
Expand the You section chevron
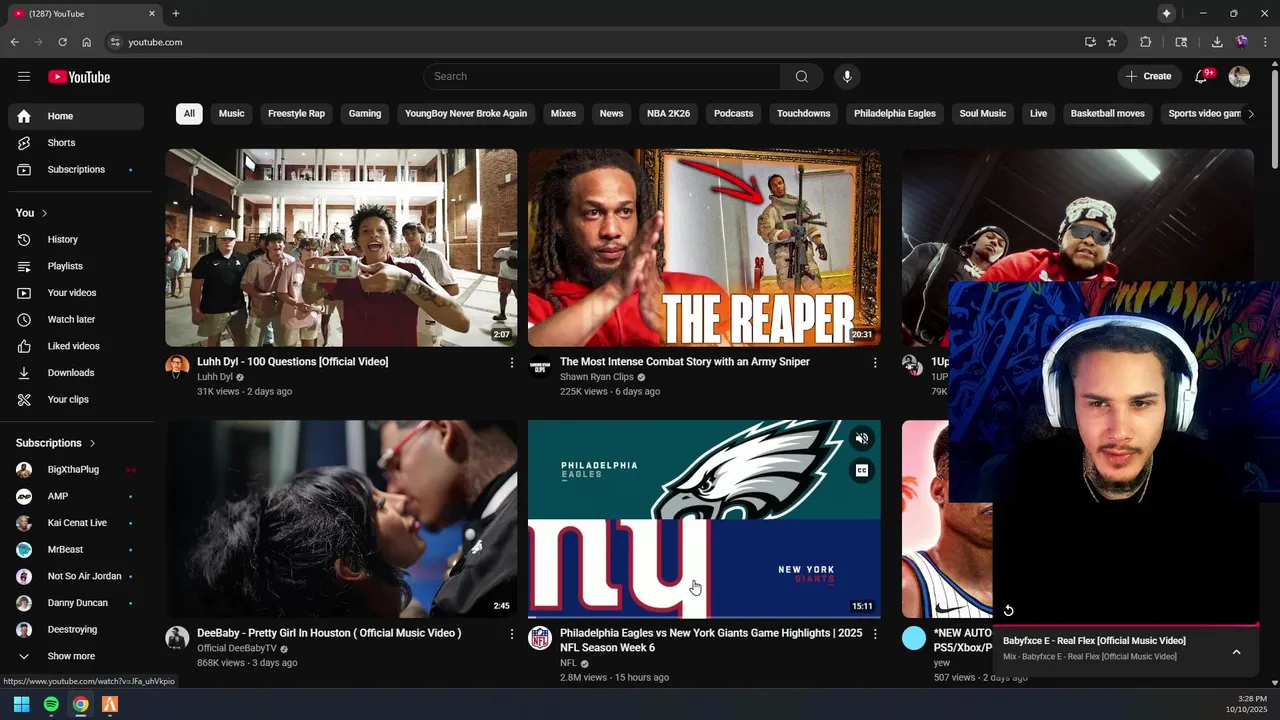(44, 213)
